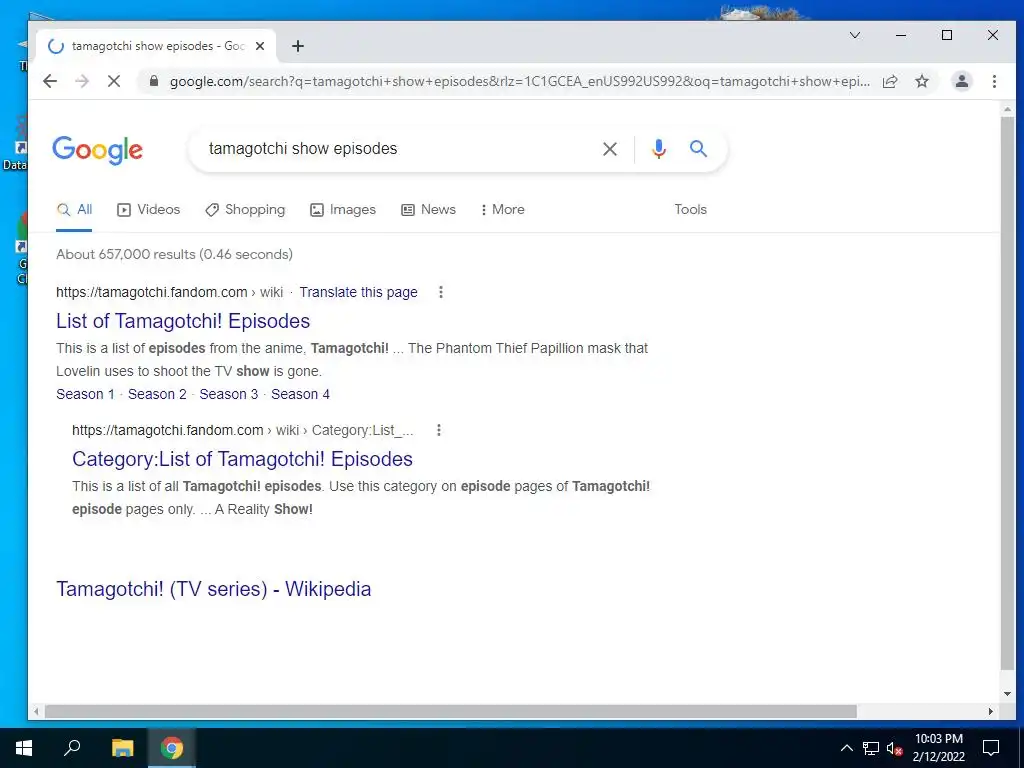Go back using the browser back arrow
1024x768 pixels.
click(50, 81)
